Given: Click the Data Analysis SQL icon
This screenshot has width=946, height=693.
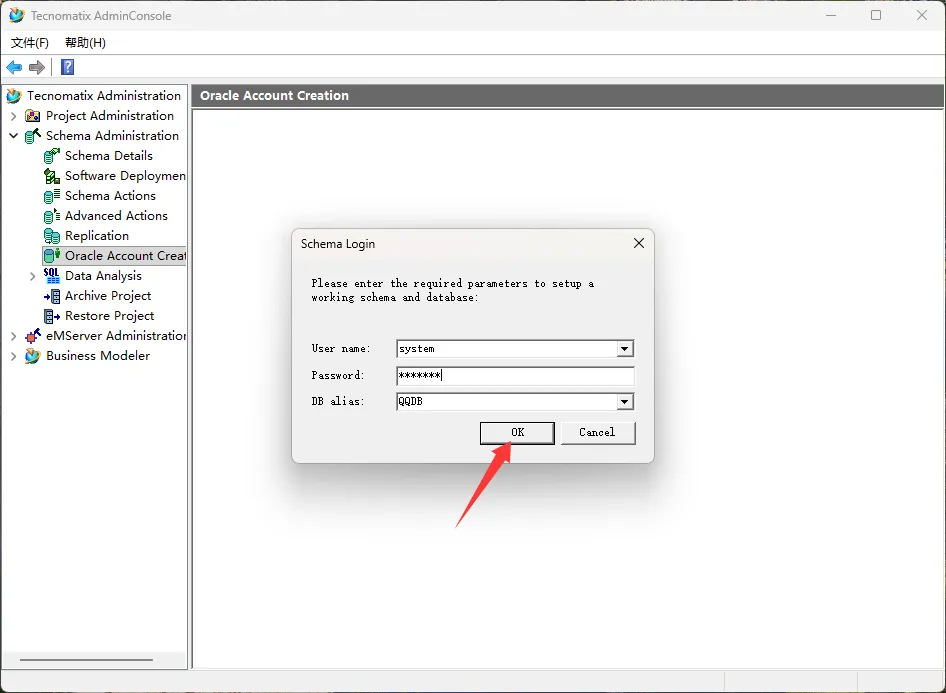Looking at the screenshot, I should (x=52, y=276).
